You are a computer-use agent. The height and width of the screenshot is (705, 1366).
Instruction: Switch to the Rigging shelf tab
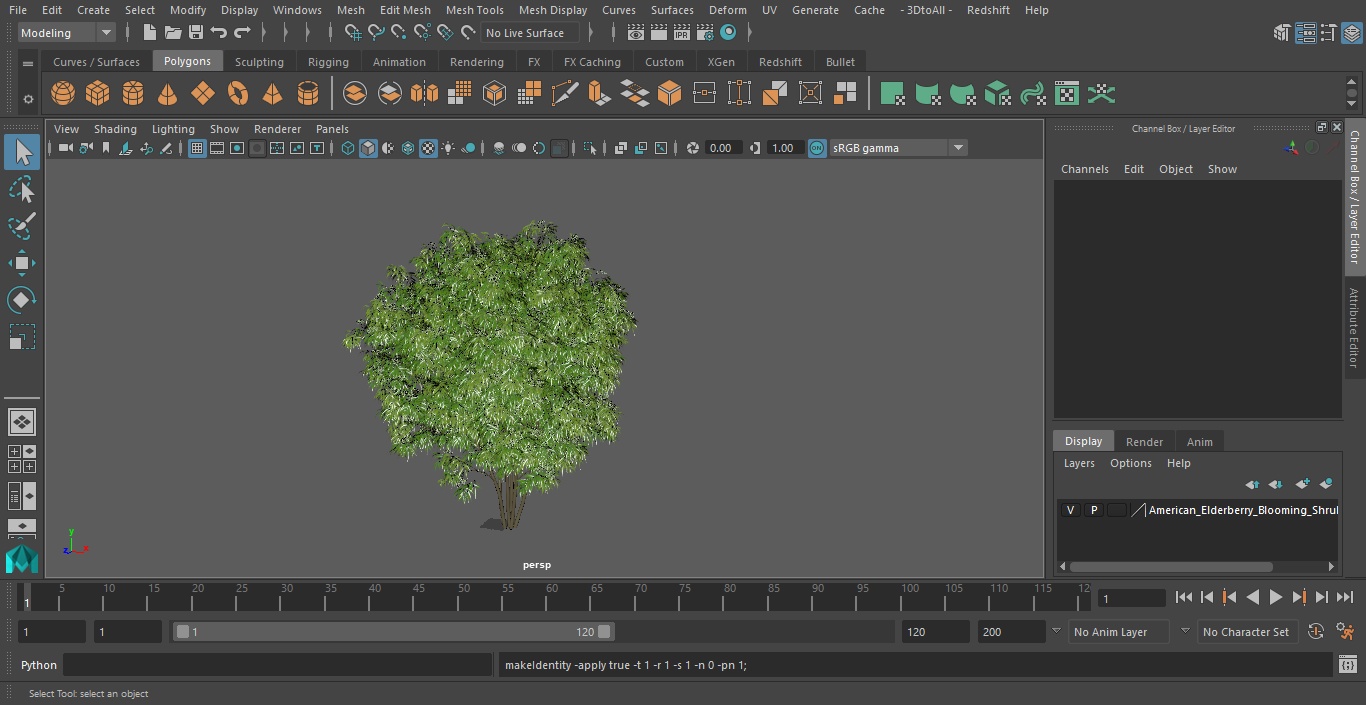328,62
